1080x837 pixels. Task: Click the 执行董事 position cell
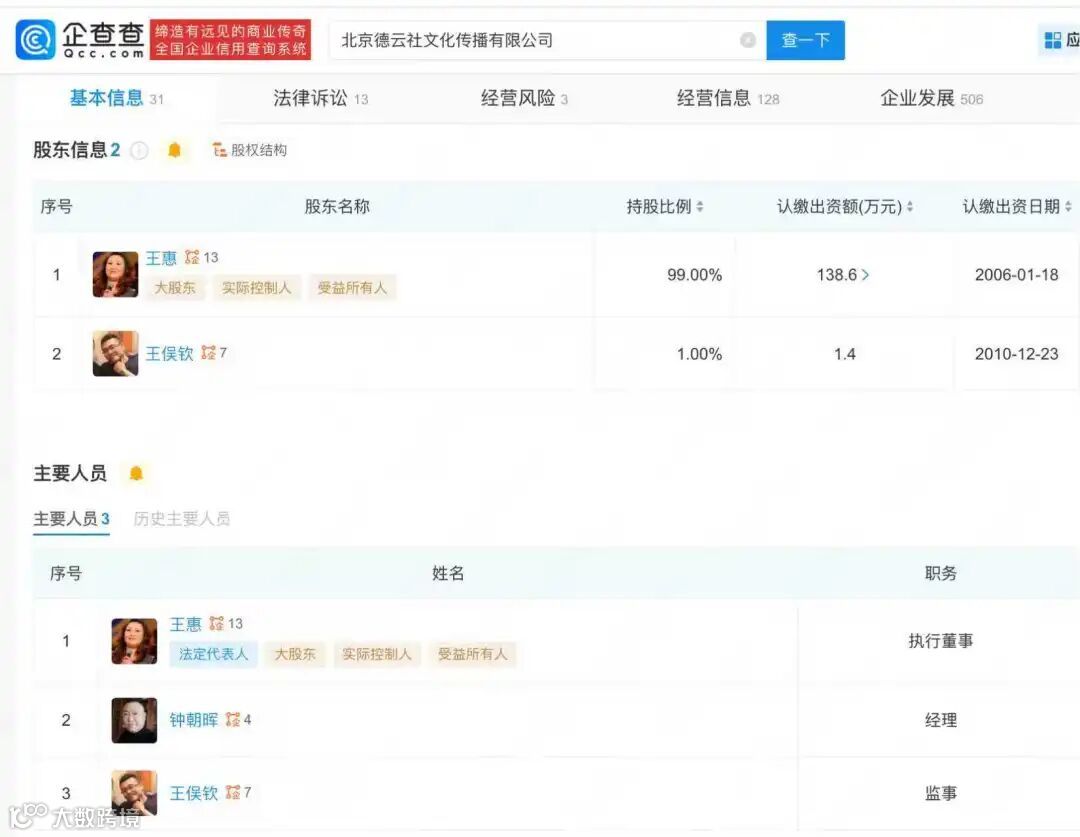[x=940, y=641]
